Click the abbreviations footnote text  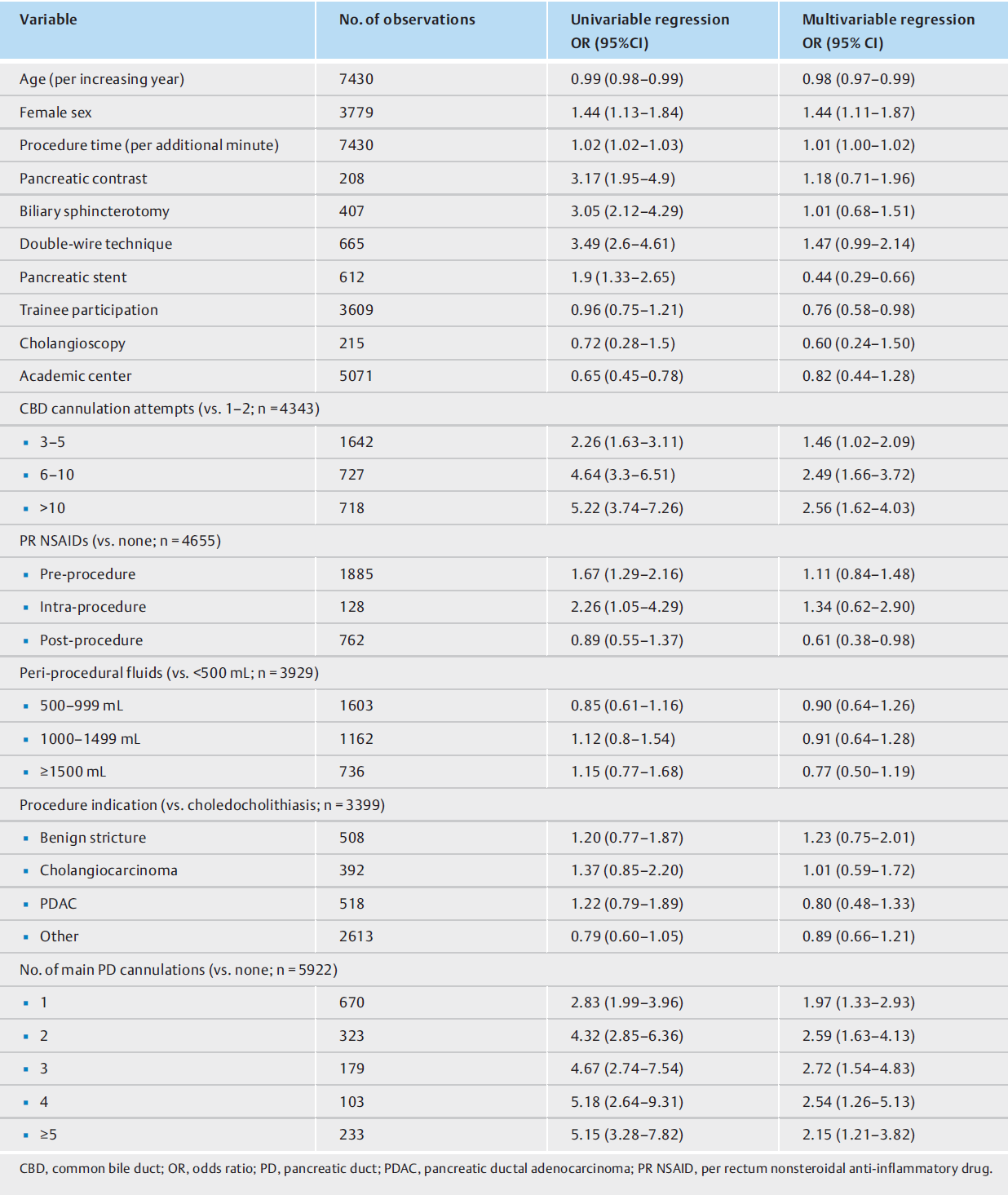coord(506,1169)
